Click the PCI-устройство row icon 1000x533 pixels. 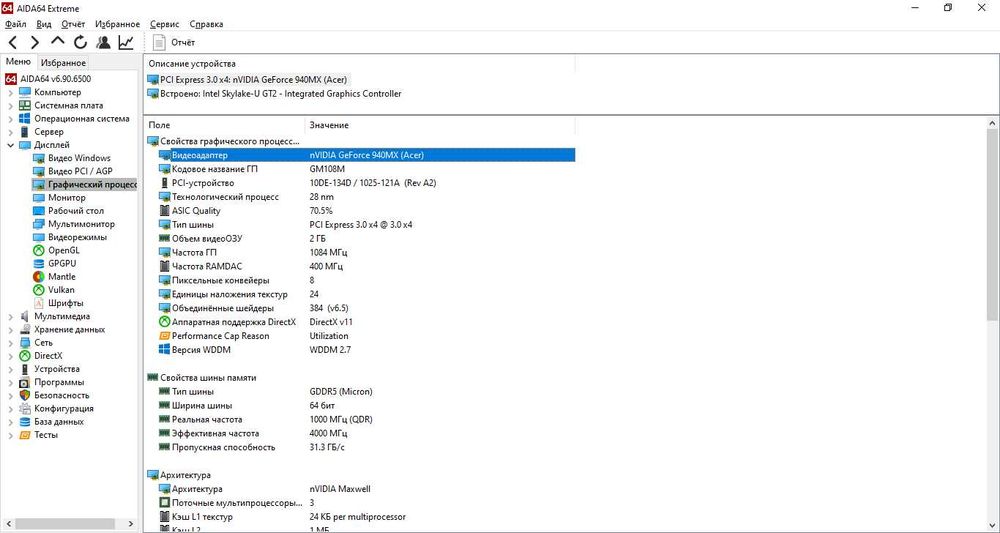pos(165,183)
